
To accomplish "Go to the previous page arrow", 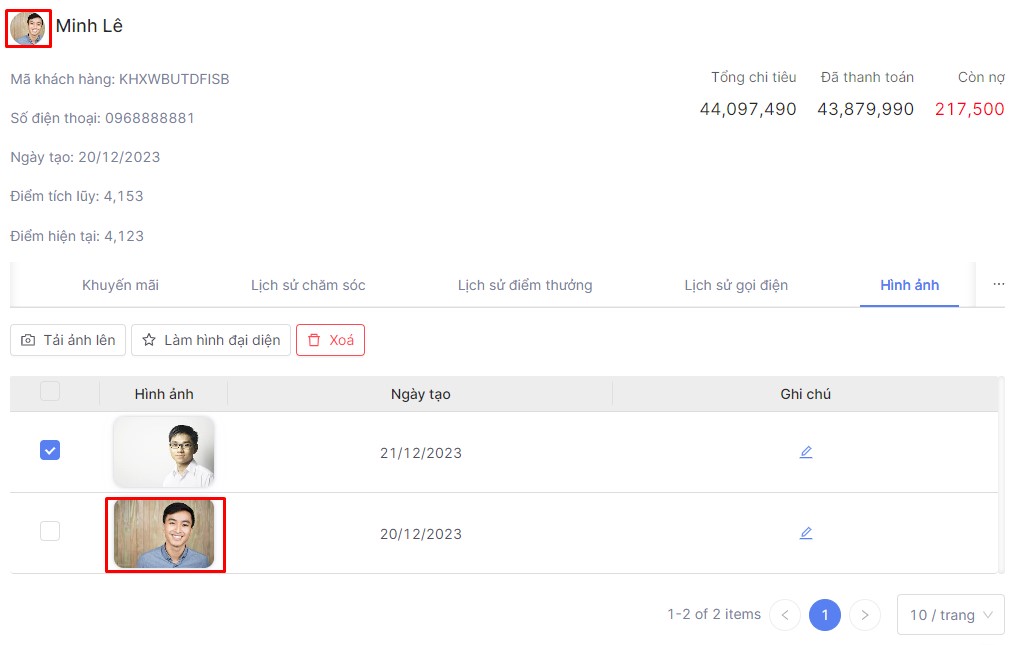I will 785,615.
